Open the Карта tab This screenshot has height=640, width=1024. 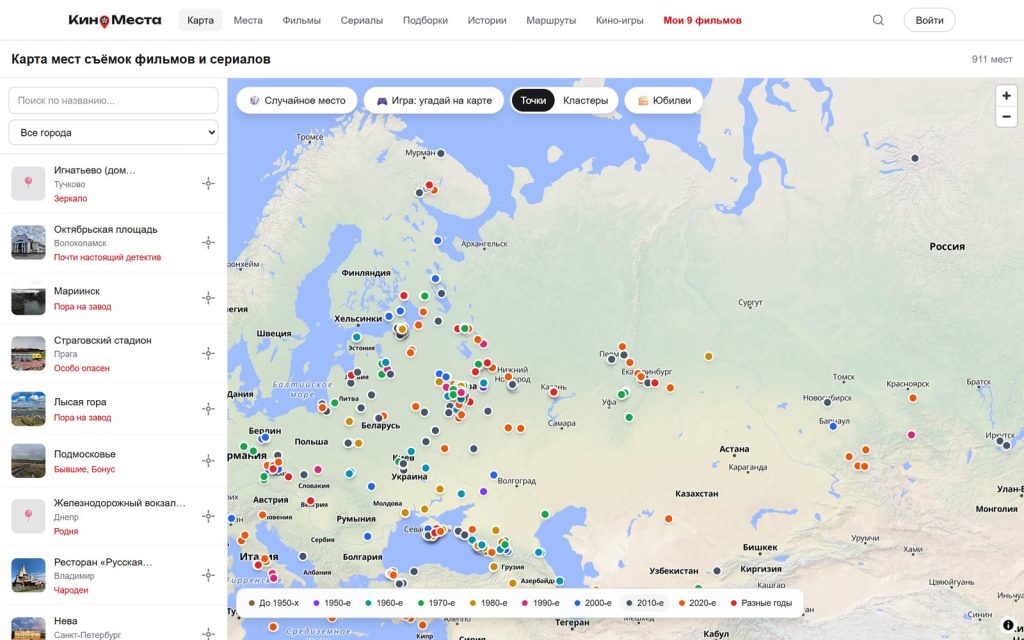coord(200,20)
